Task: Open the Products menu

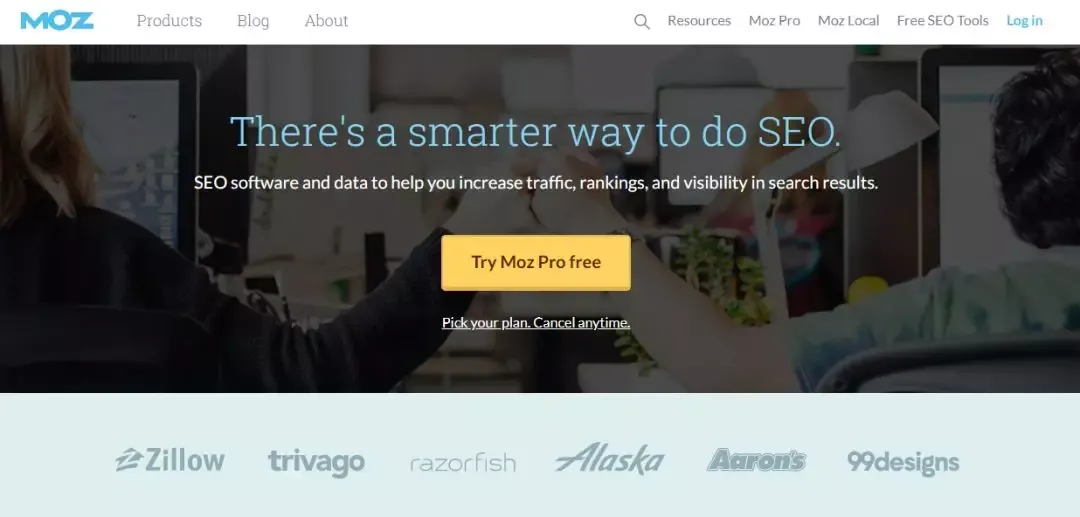Action: point(169,21)
